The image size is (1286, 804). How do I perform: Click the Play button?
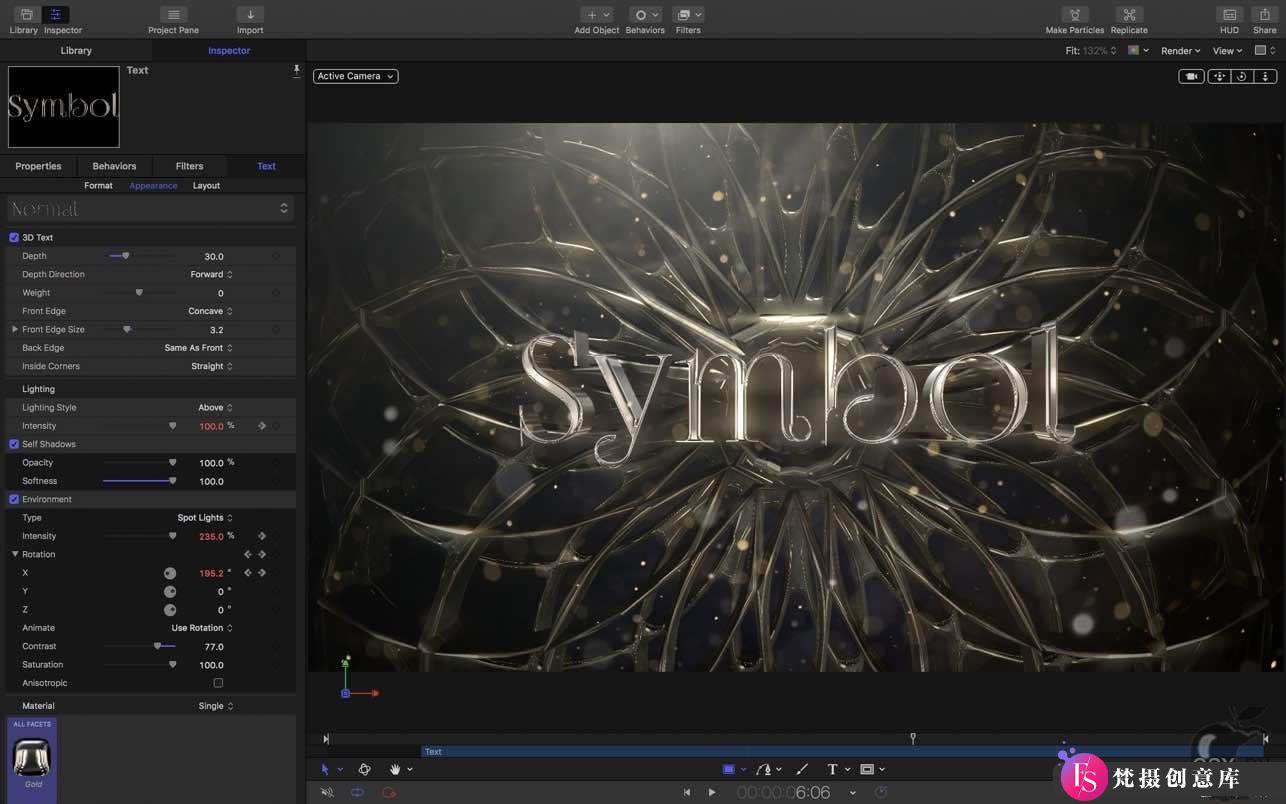coord(712,792)
